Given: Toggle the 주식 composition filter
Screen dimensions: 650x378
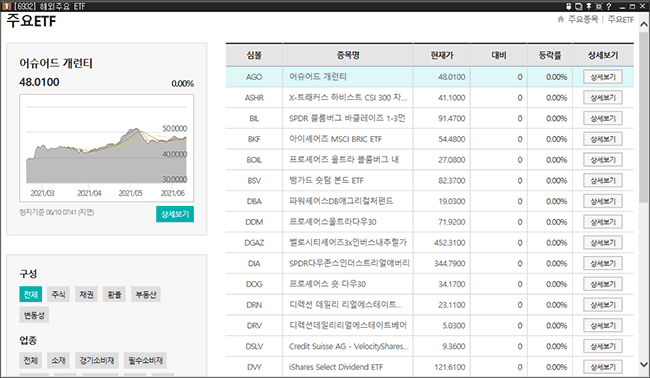Looking at the screenshot, I should [58, 294].
